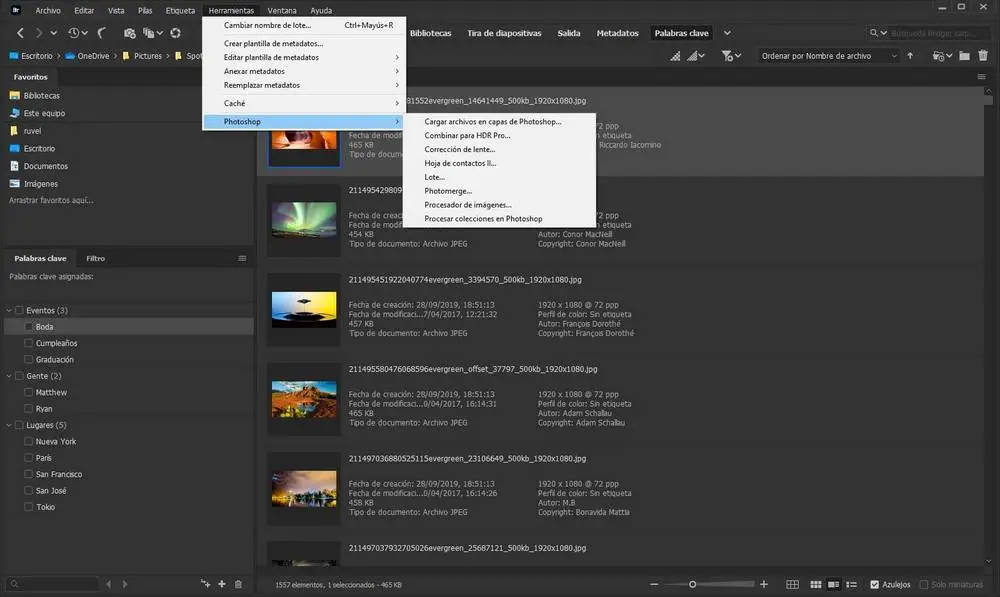Screen dimensions: 1000x597
Task: Collapse the Lugares keyword group
Action: click(9, 425)
